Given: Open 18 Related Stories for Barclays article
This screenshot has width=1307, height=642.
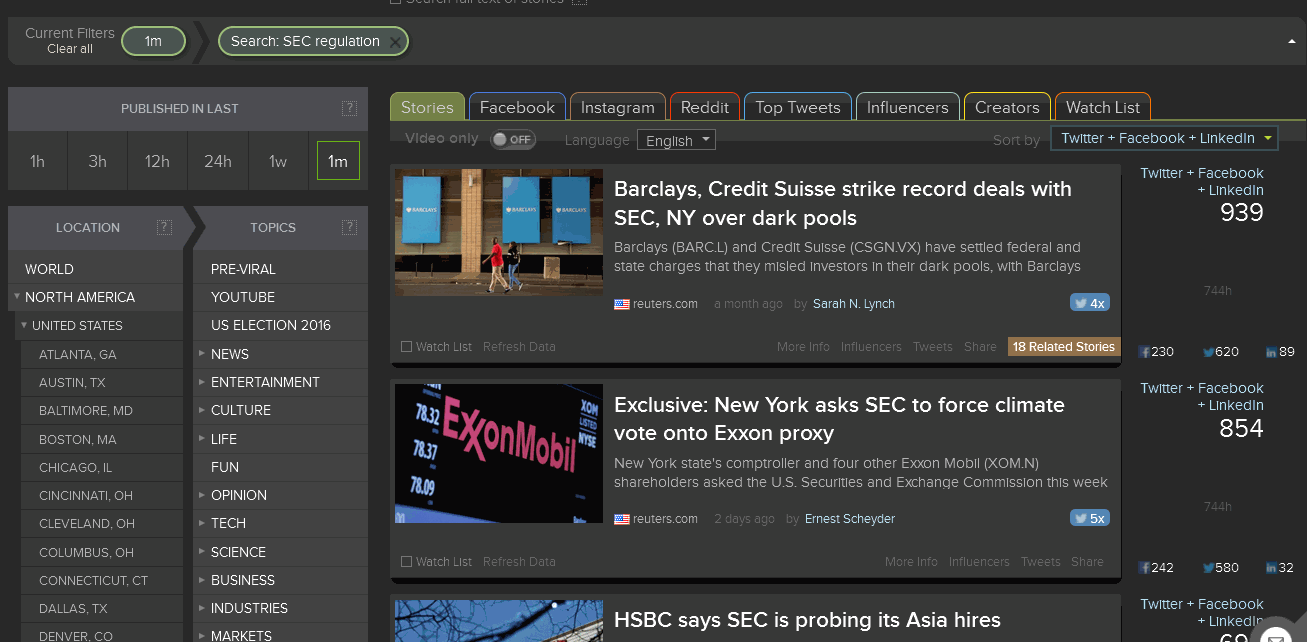Looking at the screenshot, I should click(1063, 345).
